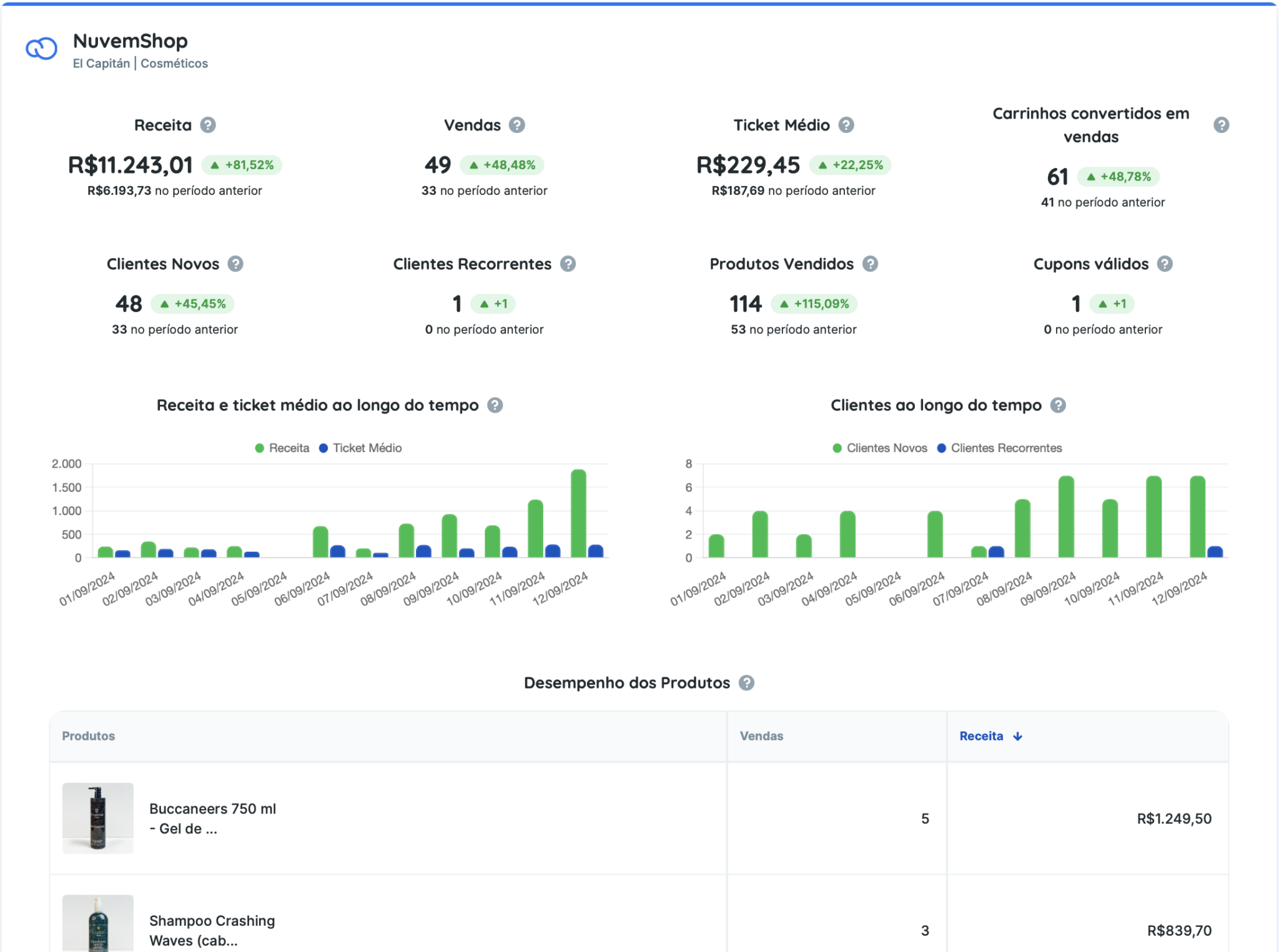The height and width of the screenshot is (952, 1279).
Task: Click help icon for Carrinhos convertidos em vendas
Action: 1221,125
